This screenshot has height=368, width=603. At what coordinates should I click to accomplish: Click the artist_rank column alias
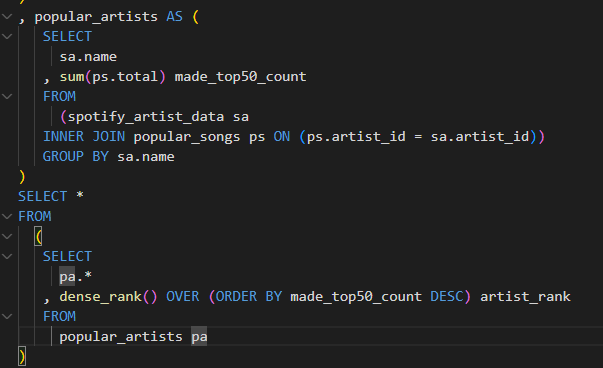(x=525, y=297)
